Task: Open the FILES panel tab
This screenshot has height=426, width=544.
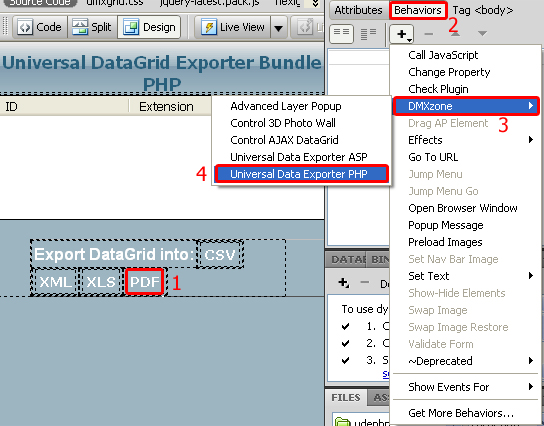Action: coord(346,398)
